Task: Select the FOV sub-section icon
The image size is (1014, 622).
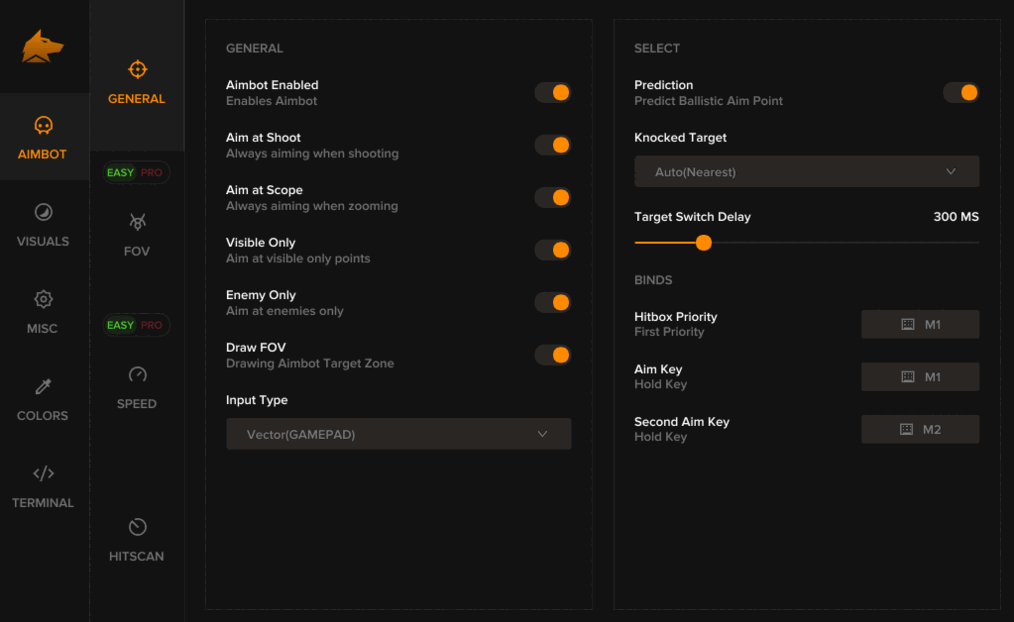Action: coord(137,222)
